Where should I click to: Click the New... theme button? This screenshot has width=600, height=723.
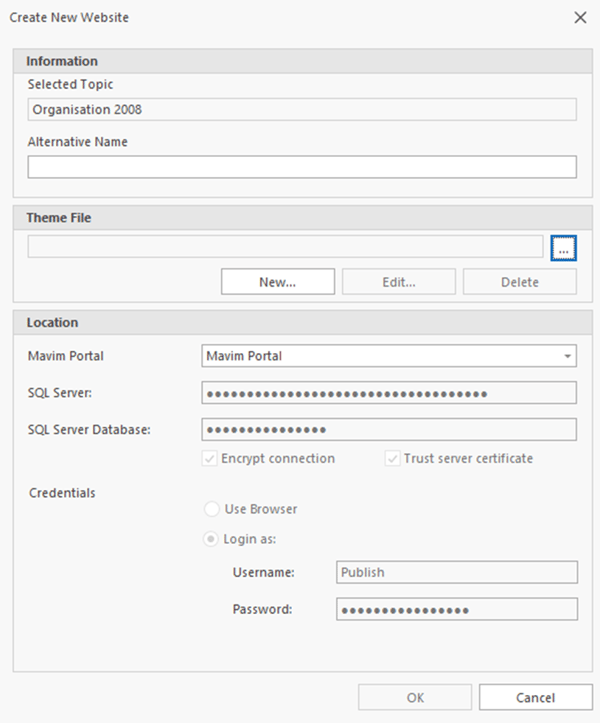tap(277, 282)
